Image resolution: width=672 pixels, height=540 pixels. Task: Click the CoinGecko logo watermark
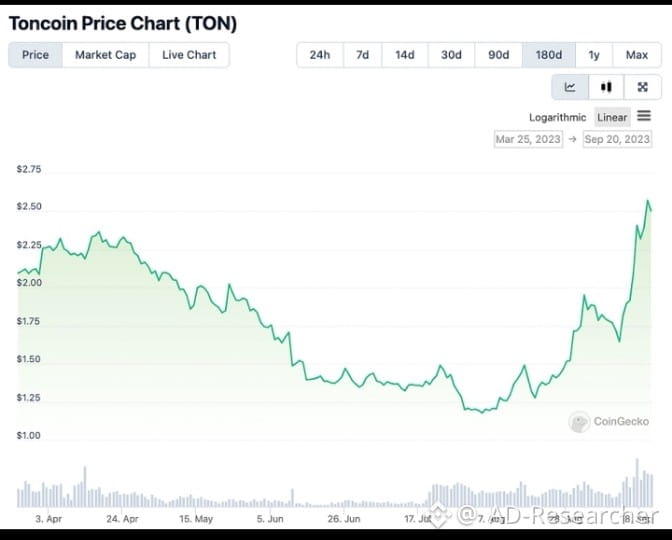[609, 422]
